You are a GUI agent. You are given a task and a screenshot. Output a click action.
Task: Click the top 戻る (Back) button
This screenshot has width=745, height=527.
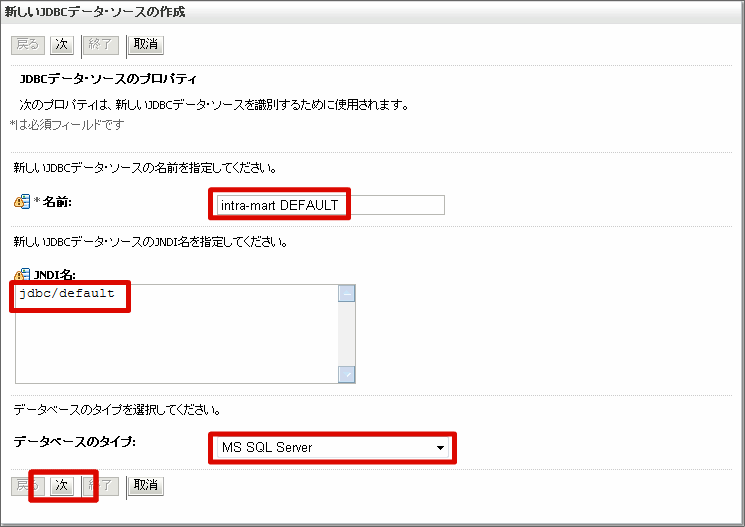point(28,45)
